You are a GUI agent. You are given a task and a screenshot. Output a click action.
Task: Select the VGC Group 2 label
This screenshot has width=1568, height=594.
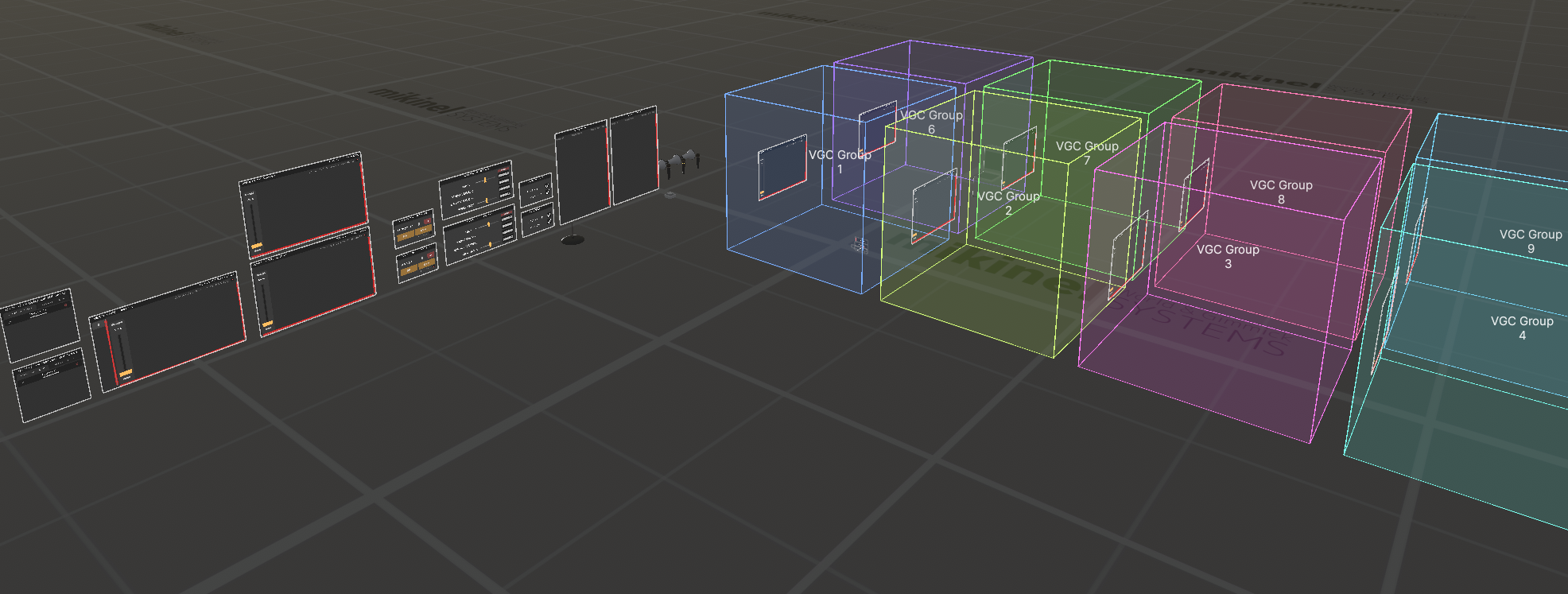tap(1008, 203)
